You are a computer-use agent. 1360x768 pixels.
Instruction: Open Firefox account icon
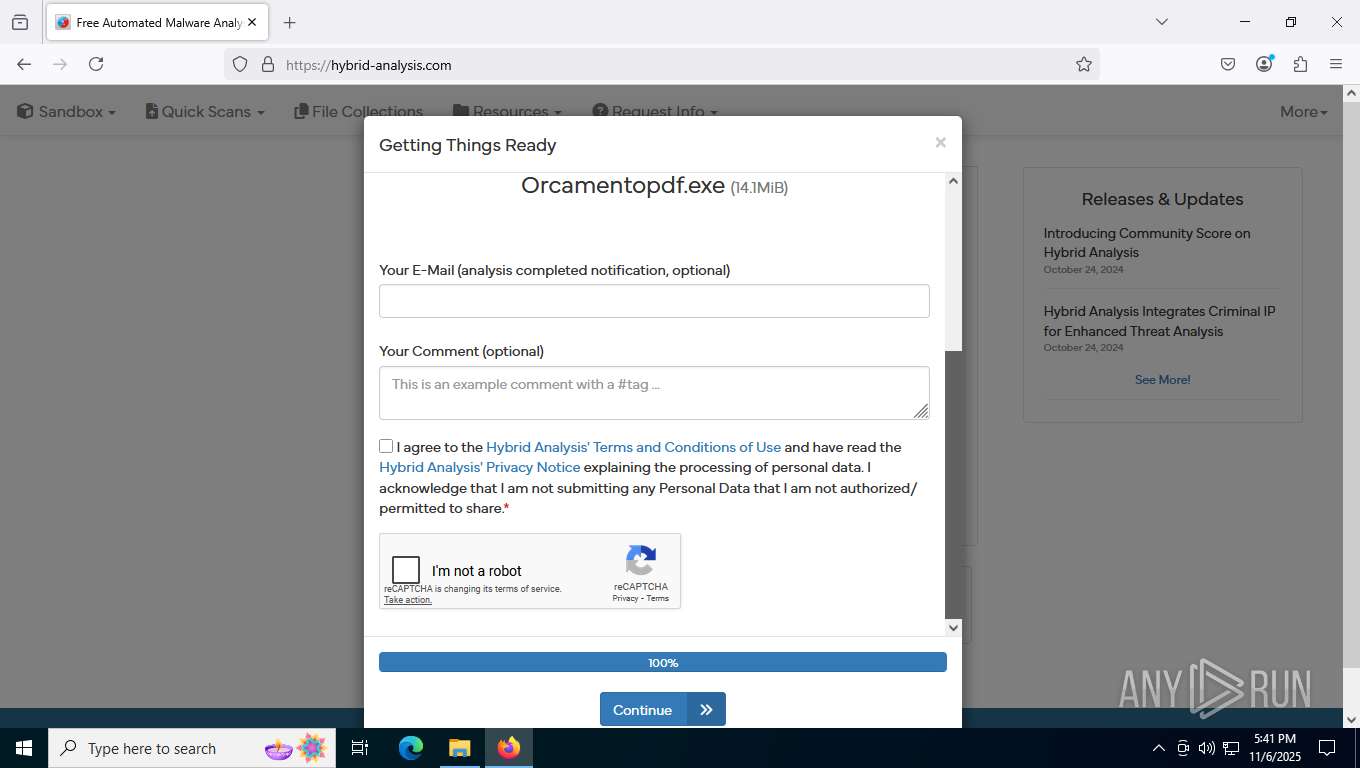pos(1264,64)
